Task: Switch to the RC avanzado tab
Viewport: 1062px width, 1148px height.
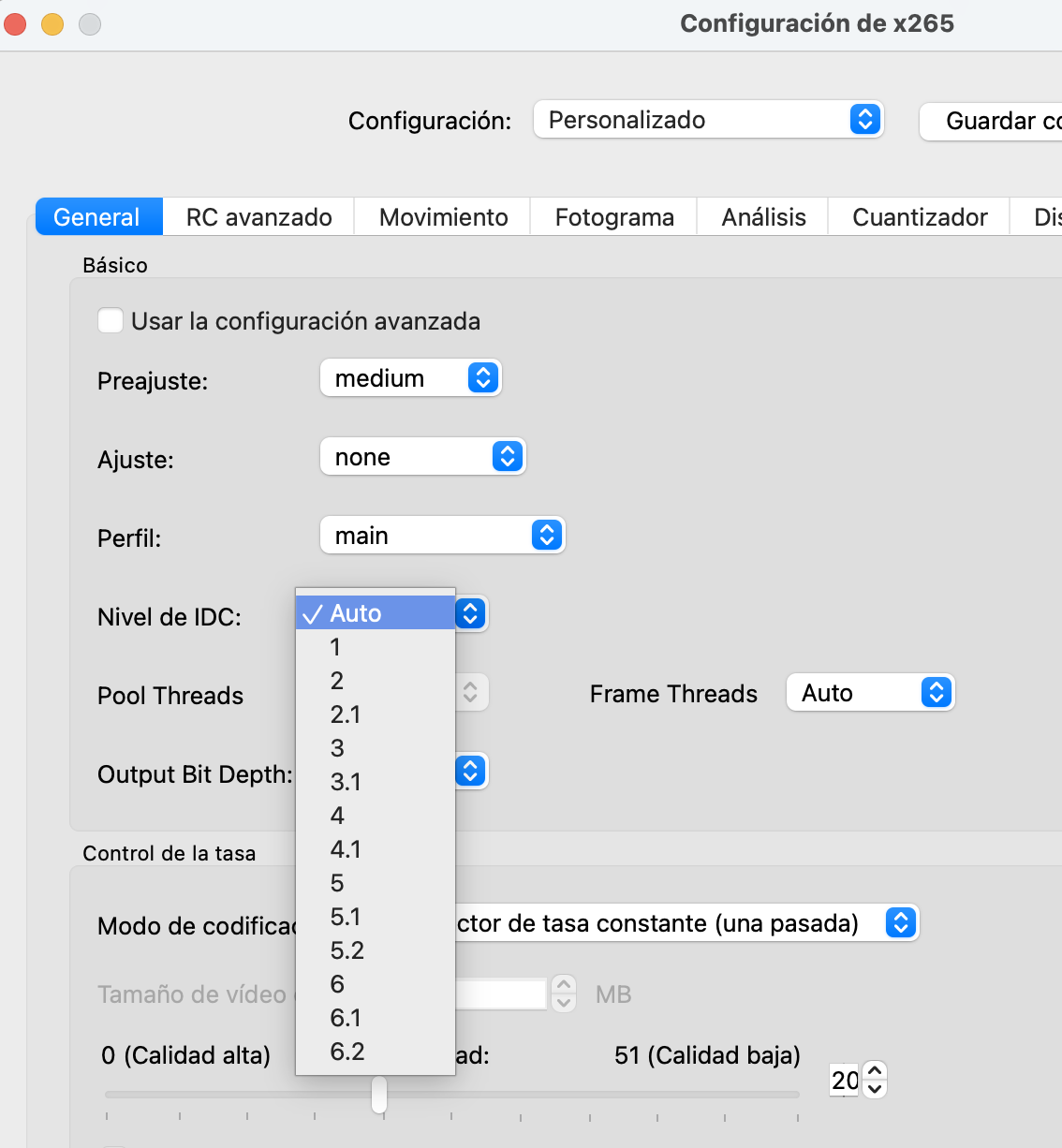Action: 258,217
